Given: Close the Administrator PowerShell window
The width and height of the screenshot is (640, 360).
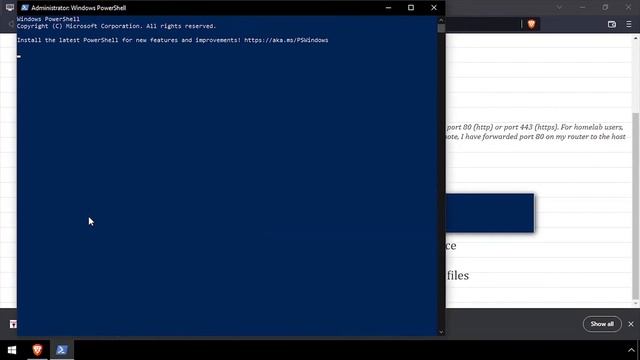Looking at the screenshot, I should [x=434, y=8].
